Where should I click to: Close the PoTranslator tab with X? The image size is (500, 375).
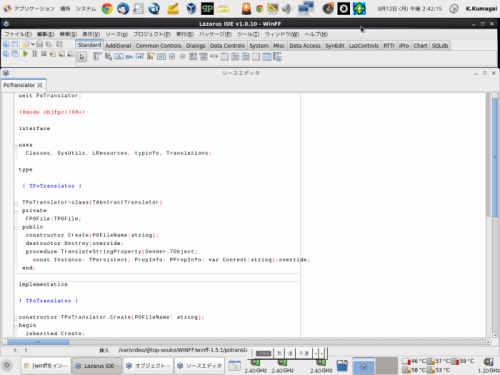[40, 85]
